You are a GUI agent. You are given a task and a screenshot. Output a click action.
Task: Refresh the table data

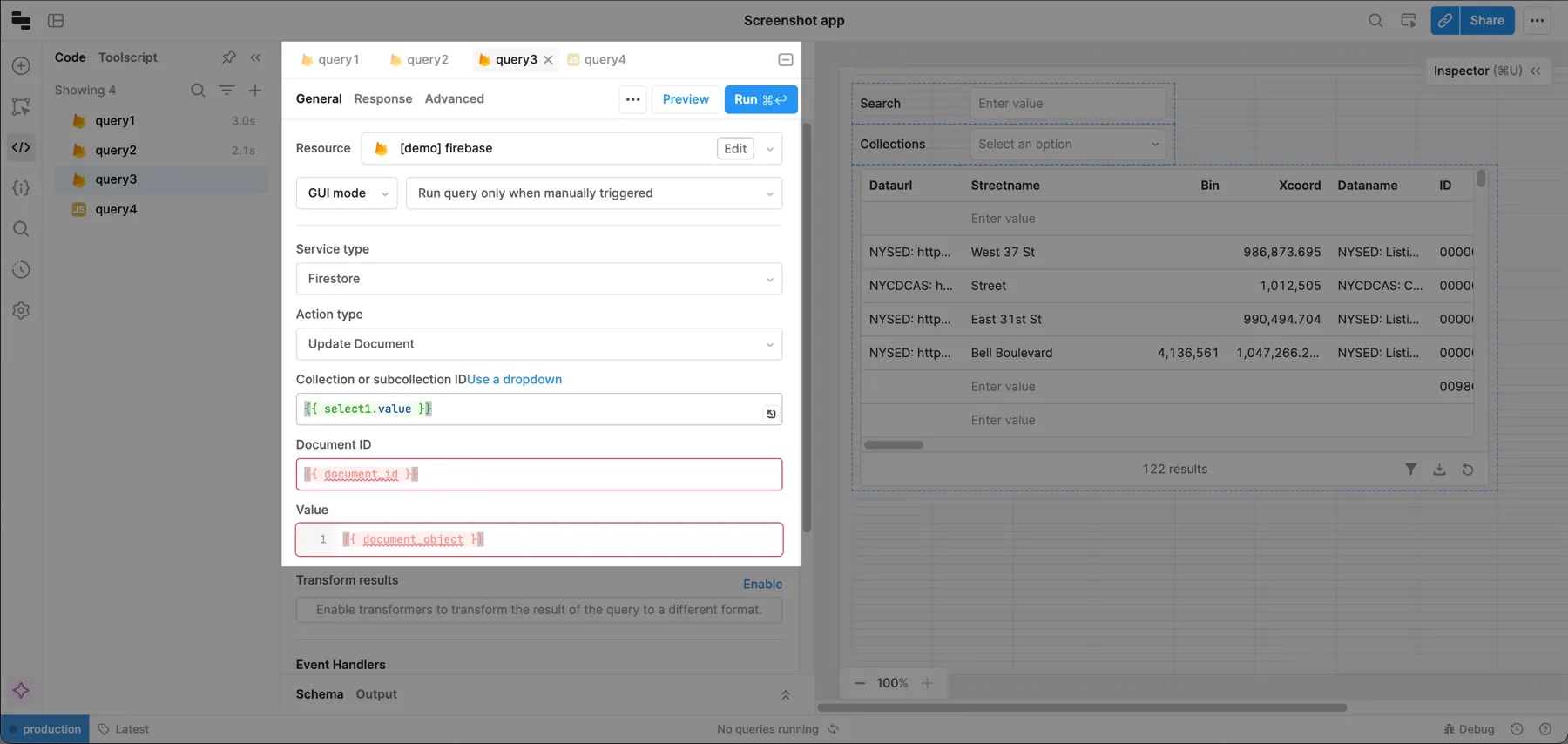pos(1468,469)
